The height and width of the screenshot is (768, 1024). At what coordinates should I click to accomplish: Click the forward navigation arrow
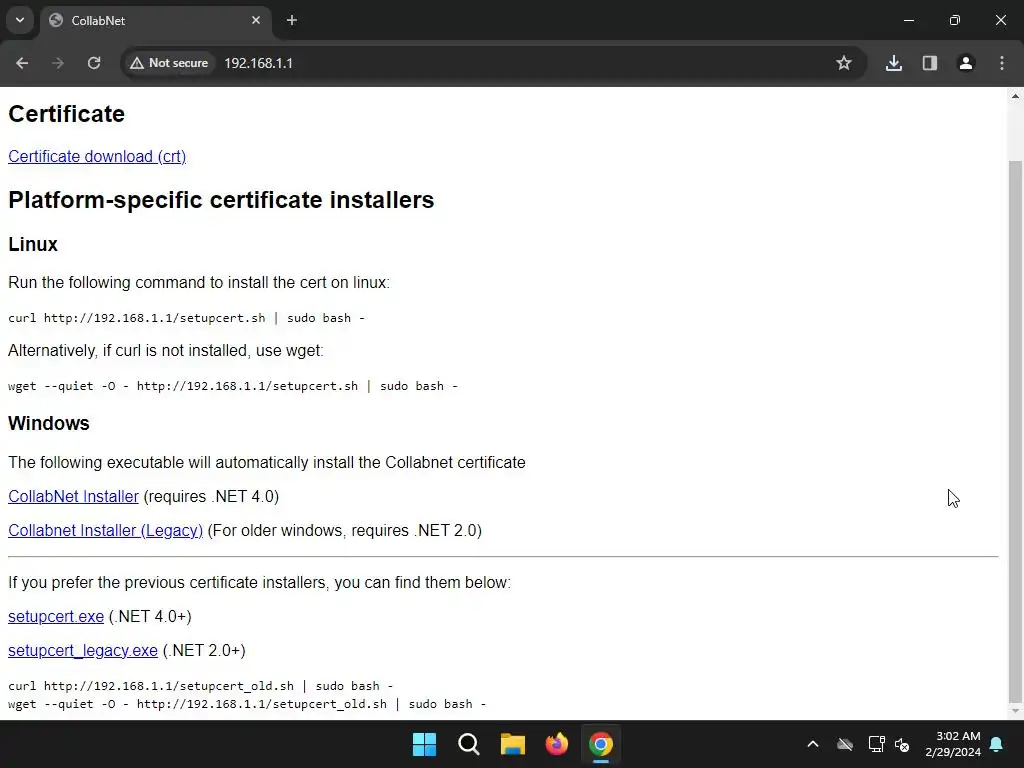tap(58, 63)
